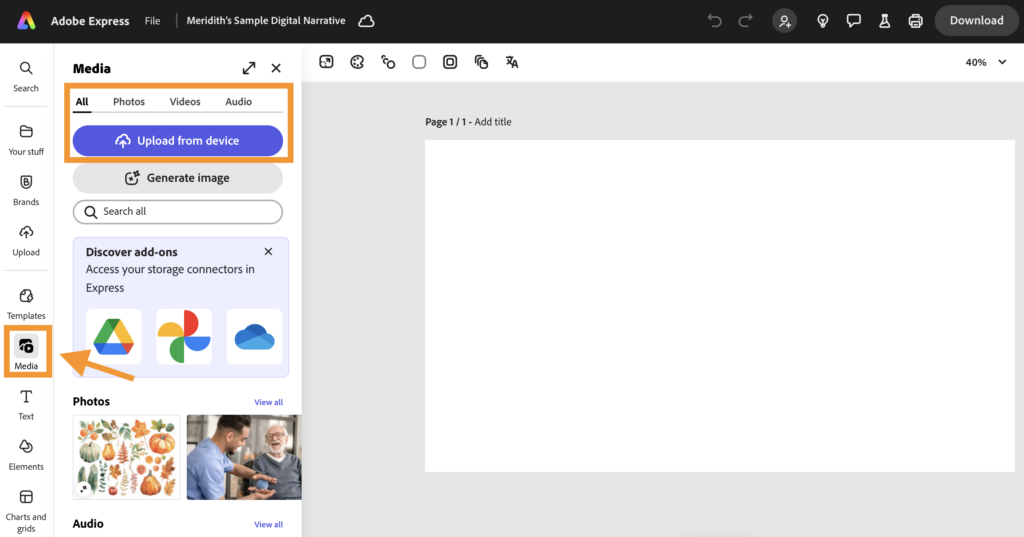Click the Upload from device button
Viewport: 1024px width, 537px height.
point(178,141)
